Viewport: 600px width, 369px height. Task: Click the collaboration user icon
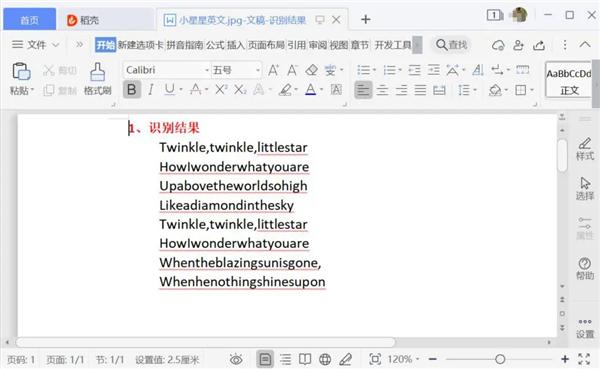pos(518,45)
